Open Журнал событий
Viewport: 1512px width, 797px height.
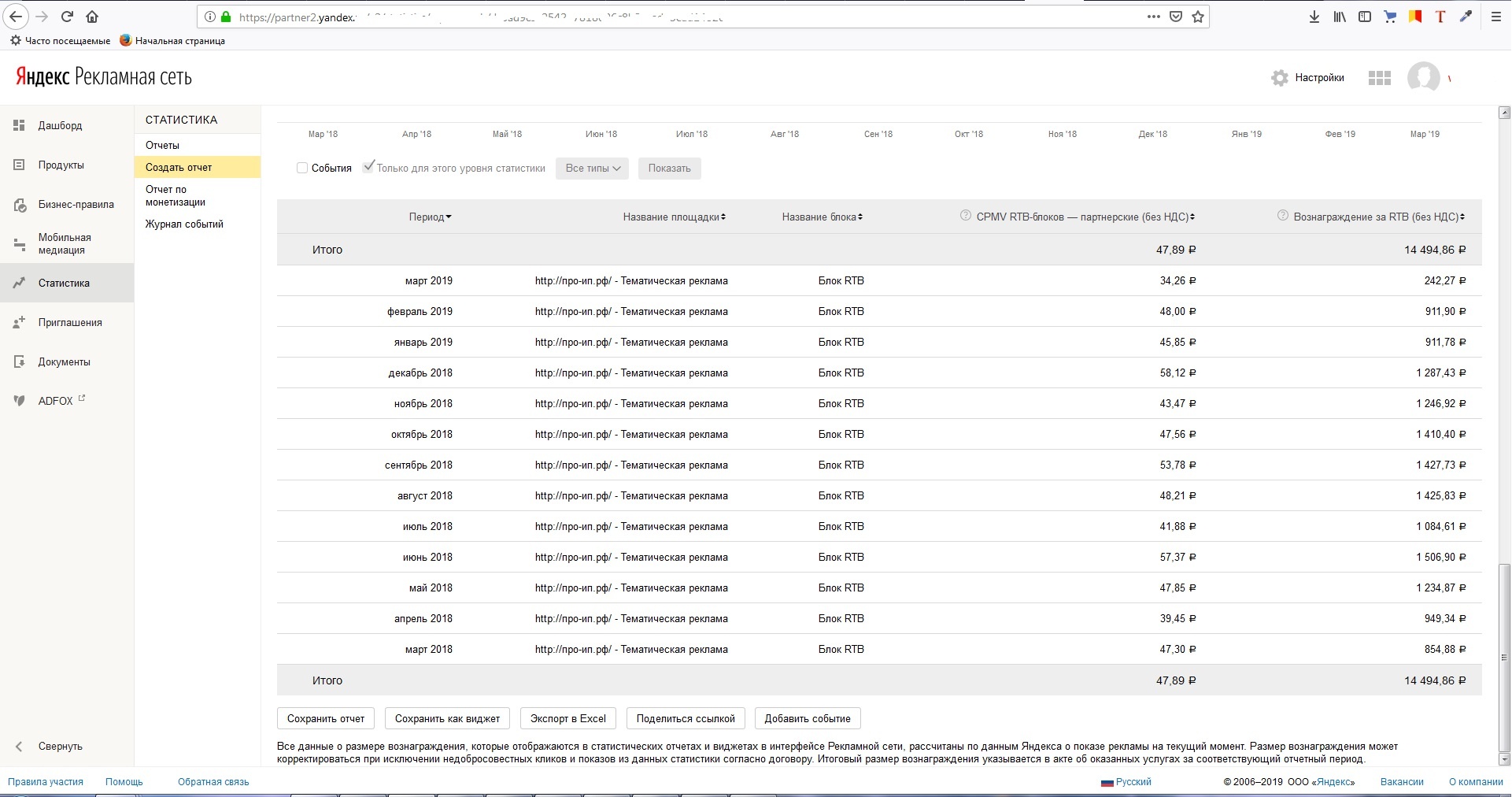[x=184, y=224]
